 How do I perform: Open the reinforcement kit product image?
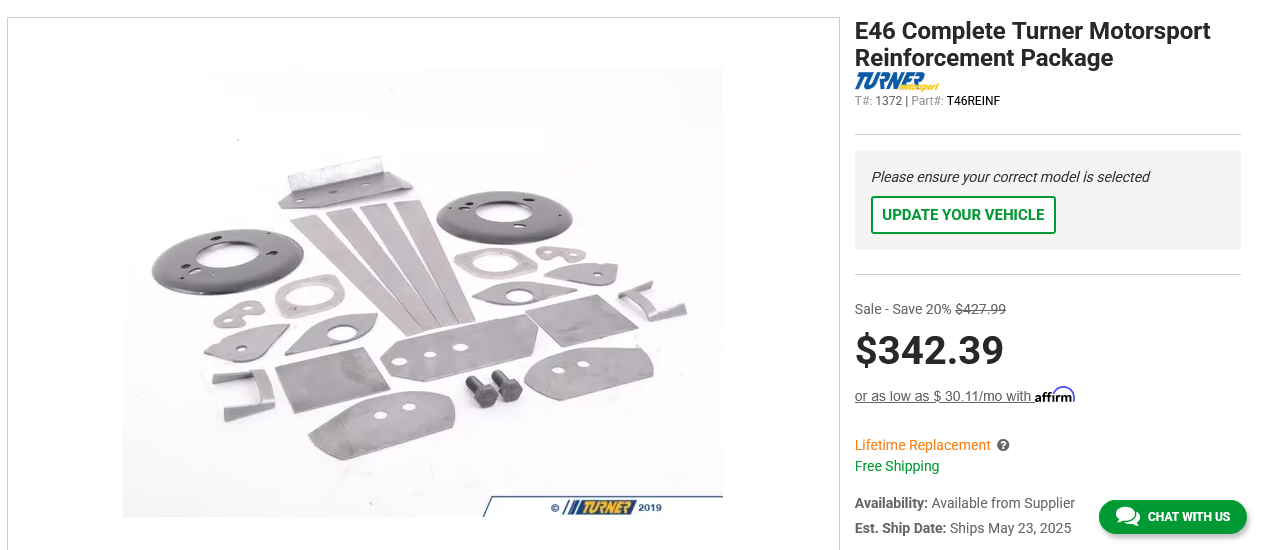(423, 292)
